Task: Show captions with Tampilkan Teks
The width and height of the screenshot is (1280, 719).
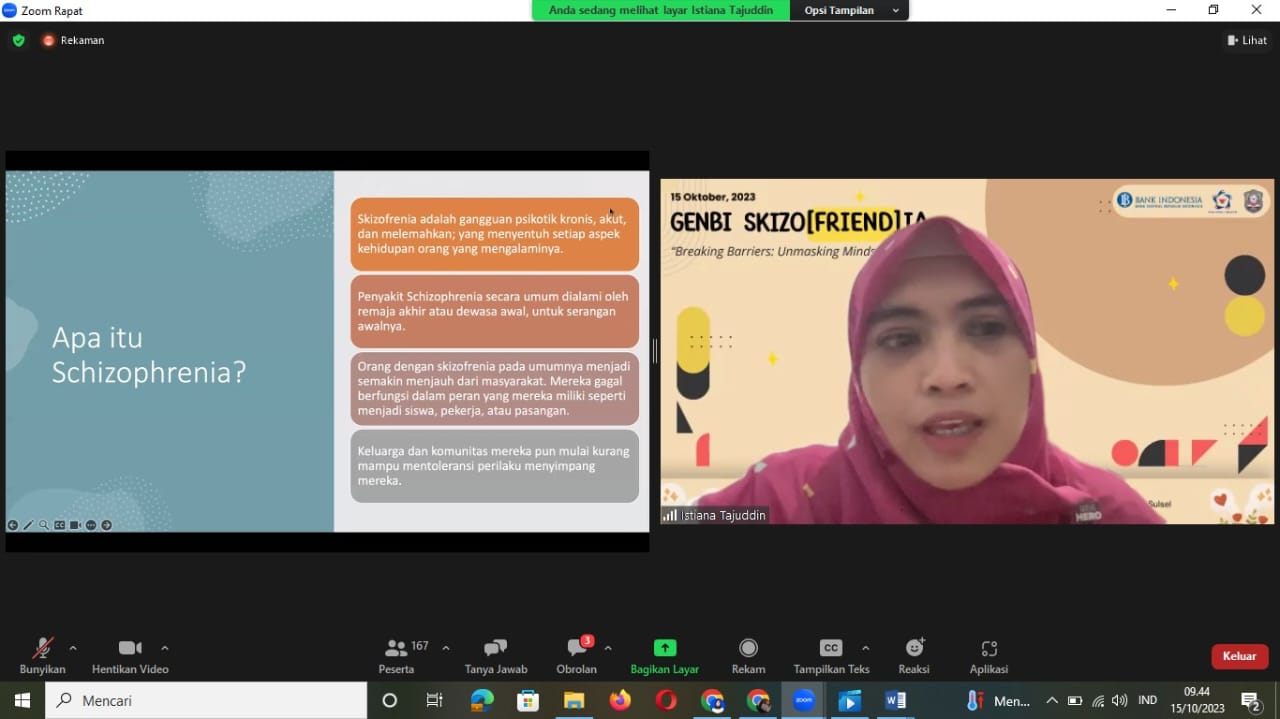Action: (831, 656)
